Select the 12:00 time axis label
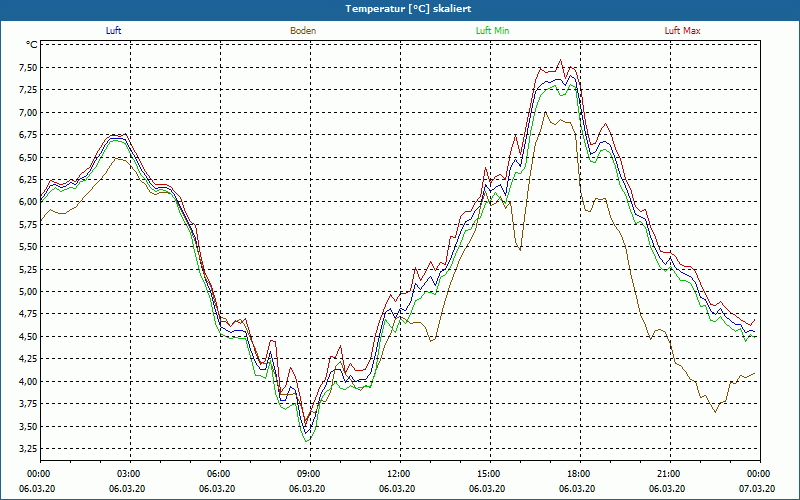The width and height of the screenshot is (800, 500). tap(399, 474)
